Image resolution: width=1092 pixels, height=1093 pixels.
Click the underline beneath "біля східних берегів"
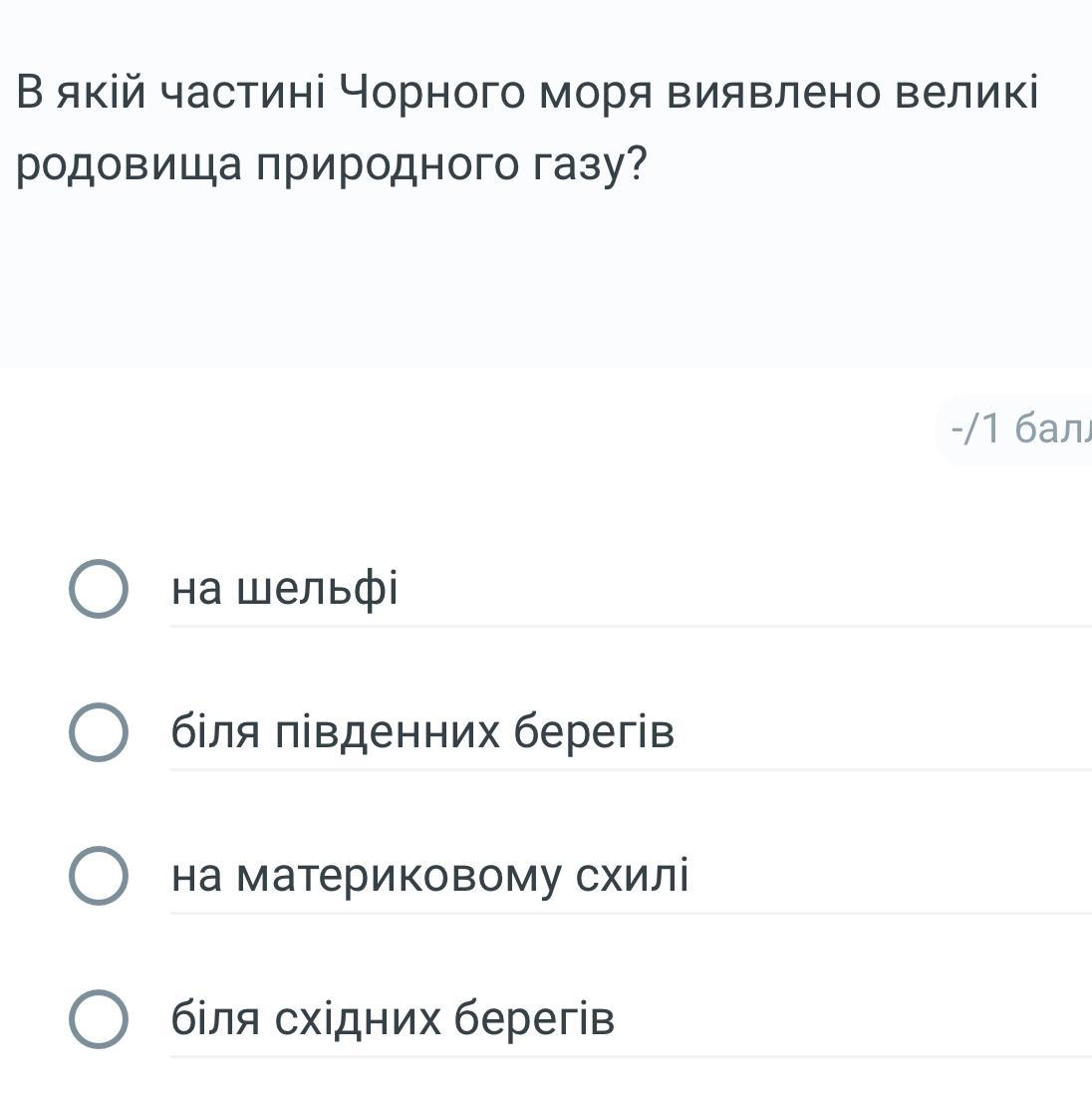point(630,1056)
